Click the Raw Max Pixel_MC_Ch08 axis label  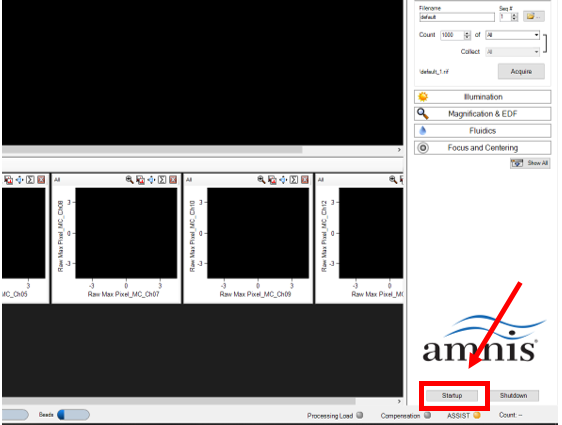tap(61, 236)
